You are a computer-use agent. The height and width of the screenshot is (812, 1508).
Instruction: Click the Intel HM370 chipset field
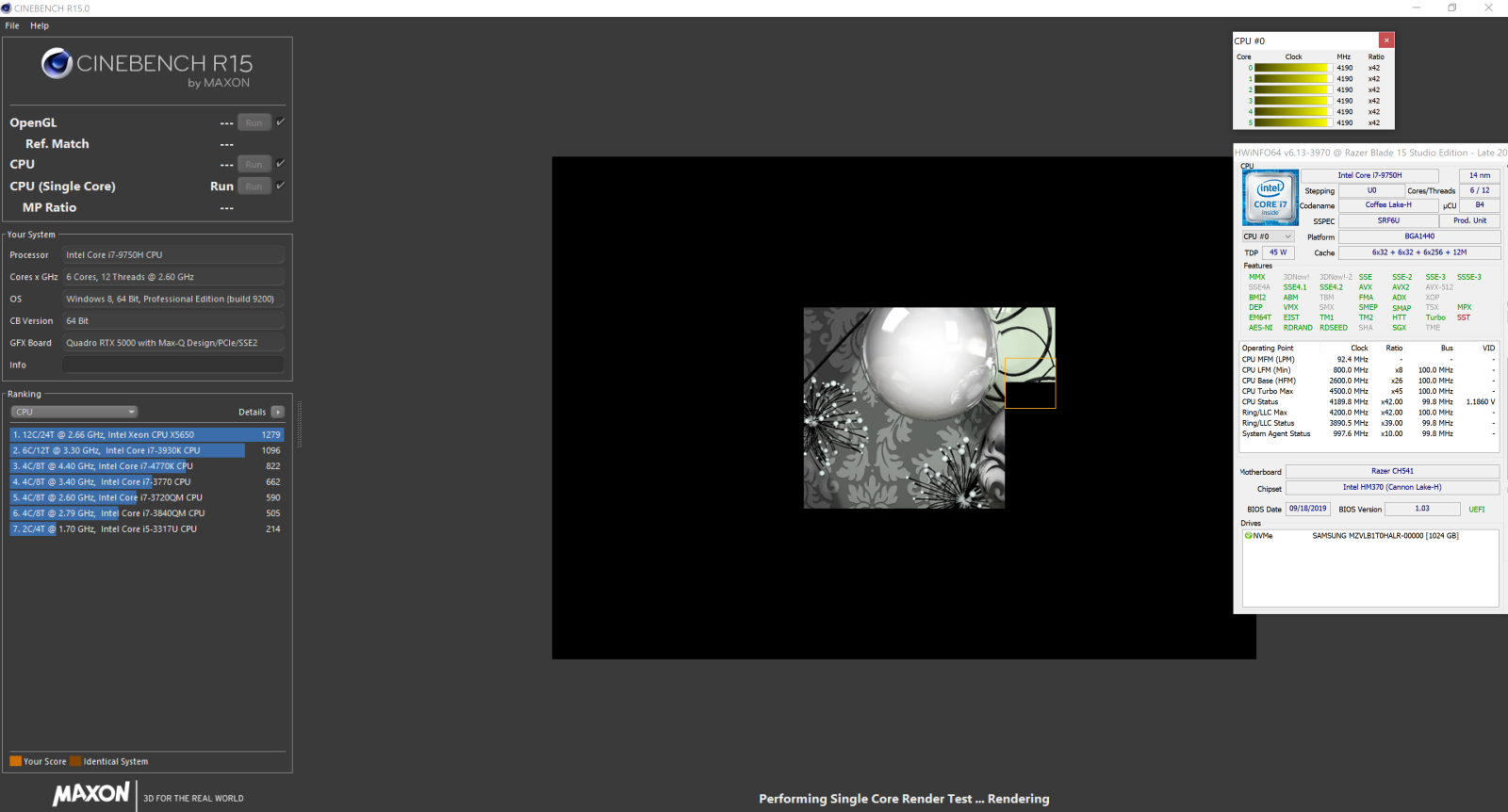point(1392,487)
